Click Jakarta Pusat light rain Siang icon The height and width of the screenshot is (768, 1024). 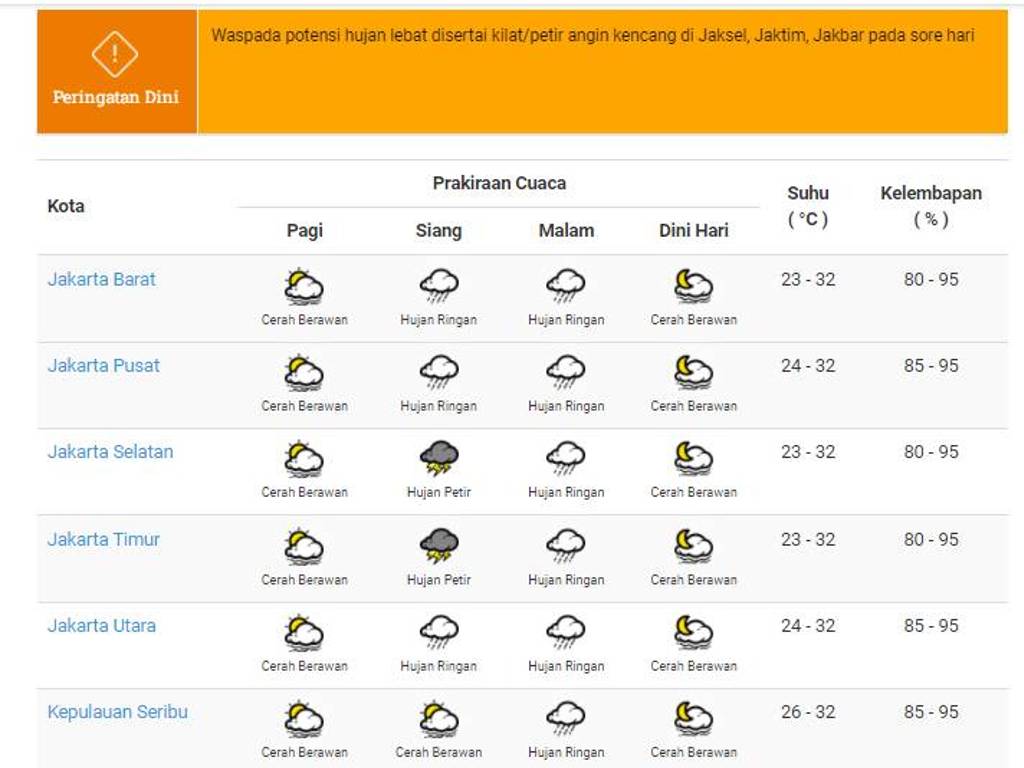(x=438, y=373)
